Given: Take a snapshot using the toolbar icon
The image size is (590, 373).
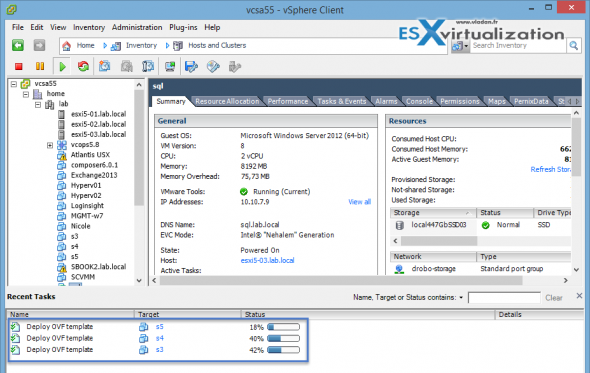Looking at the screenshot, I should 104,67.
